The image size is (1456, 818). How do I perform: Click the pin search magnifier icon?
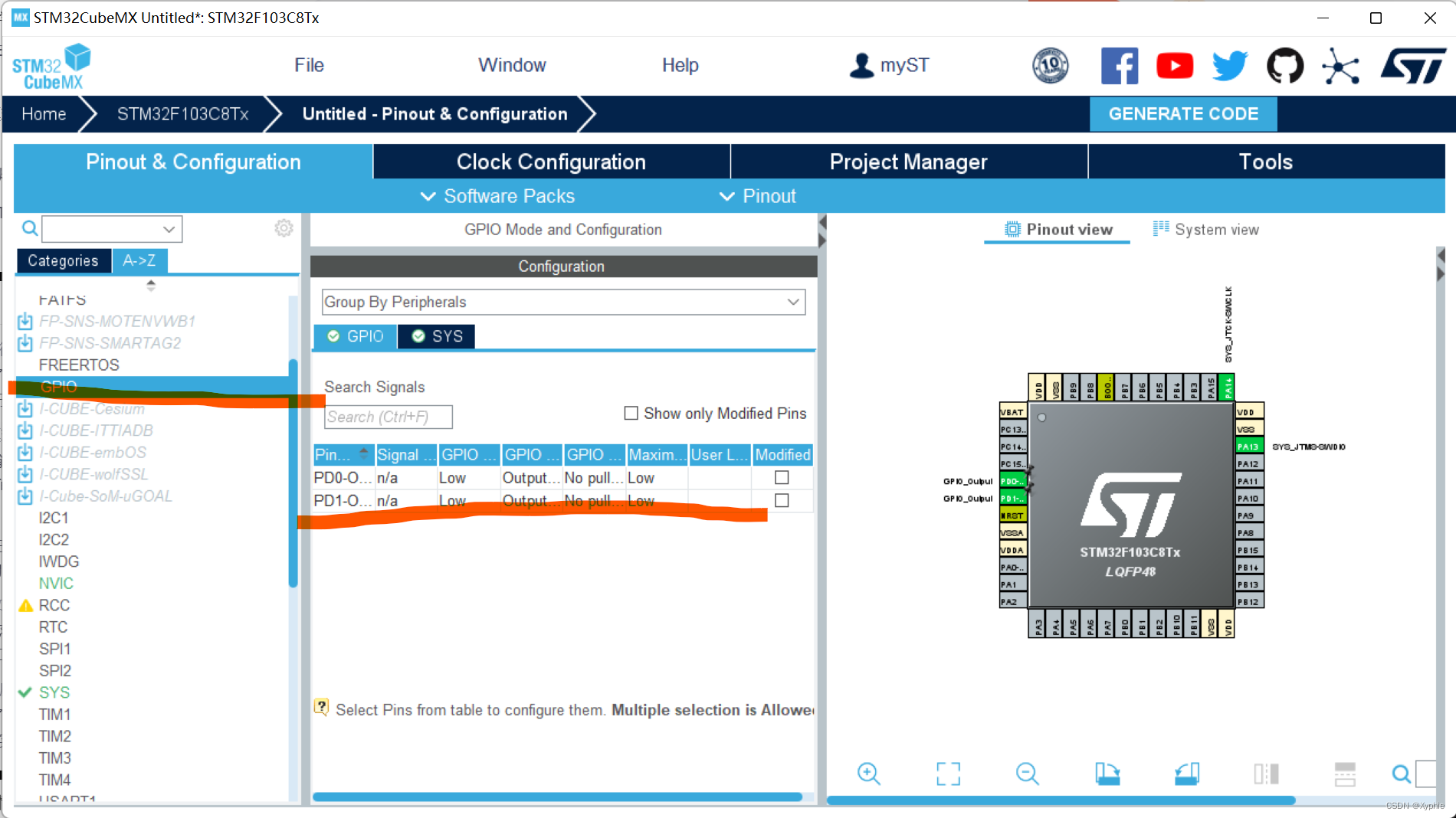(1401, 774)
